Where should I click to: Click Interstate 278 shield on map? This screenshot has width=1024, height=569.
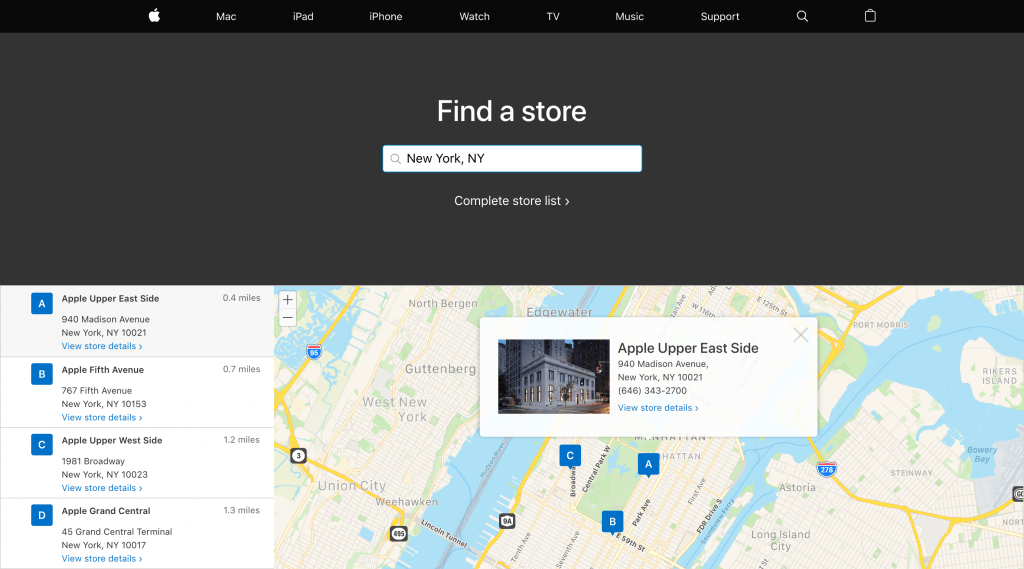coord(826,469)
